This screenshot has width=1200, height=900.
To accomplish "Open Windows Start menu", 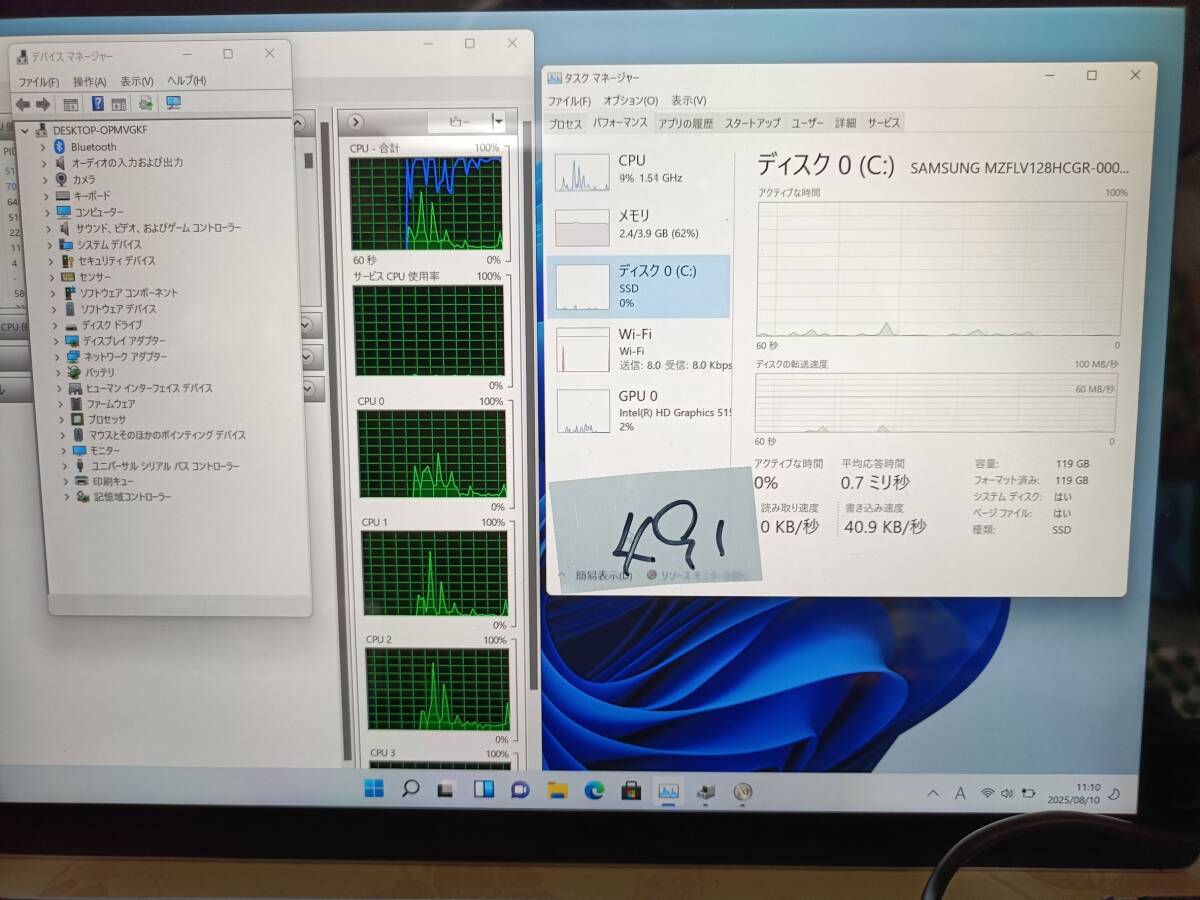I will point(374,789).
